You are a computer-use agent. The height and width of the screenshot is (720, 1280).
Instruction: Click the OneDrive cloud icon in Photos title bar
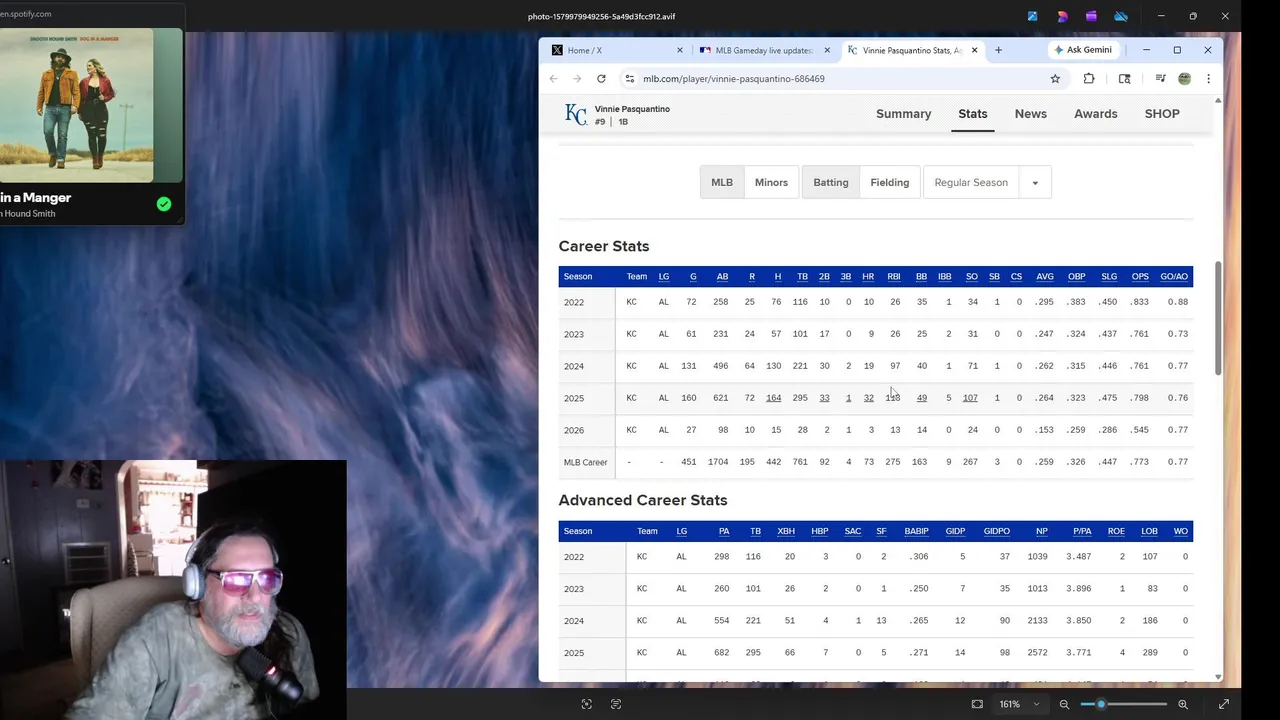[1121, 16]
